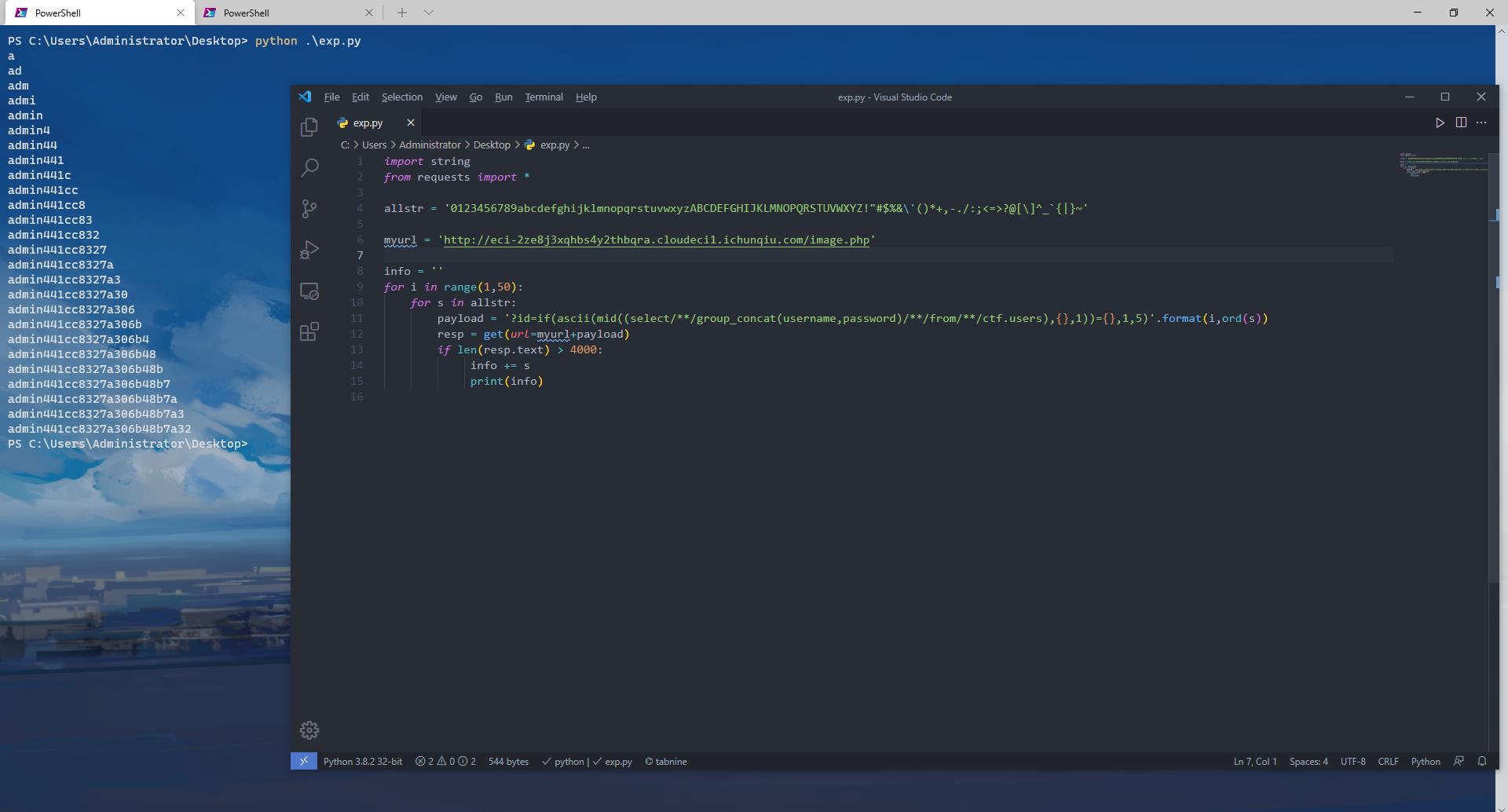Click the 'allstr' variable on line 4

pos(404,208)
